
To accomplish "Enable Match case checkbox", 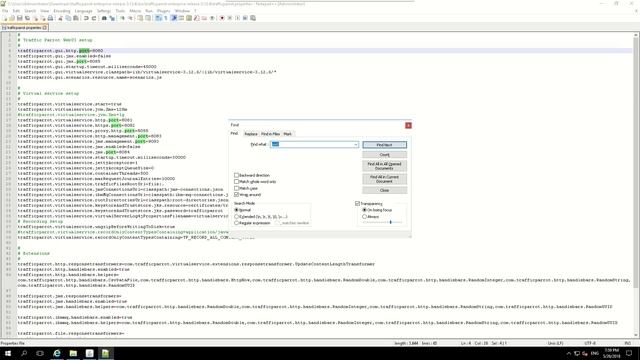I will point(236,188).
